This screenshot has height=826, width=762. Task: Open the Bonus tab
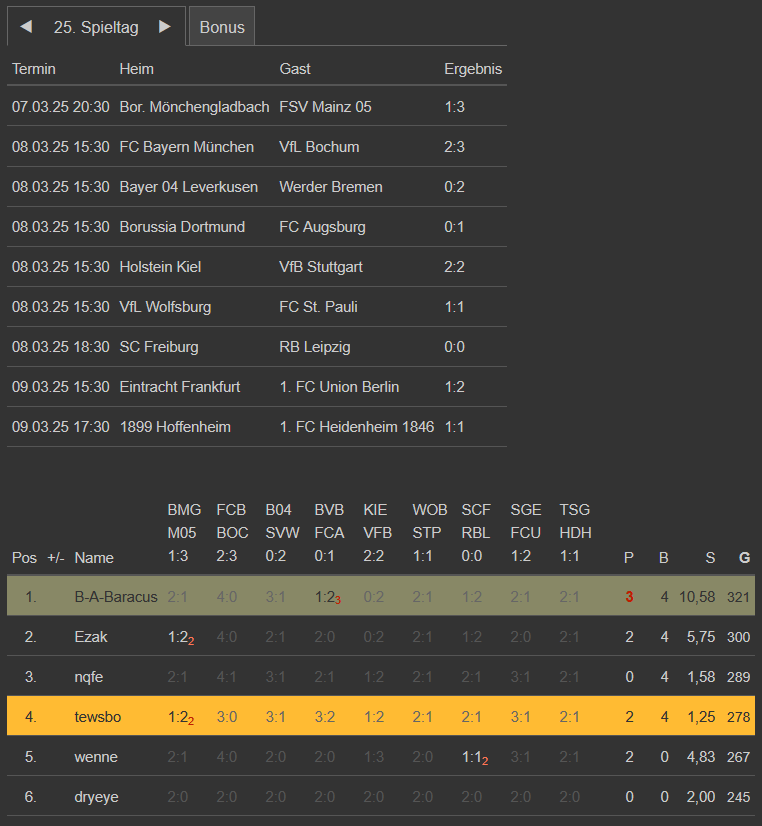[x=222, y=27]
